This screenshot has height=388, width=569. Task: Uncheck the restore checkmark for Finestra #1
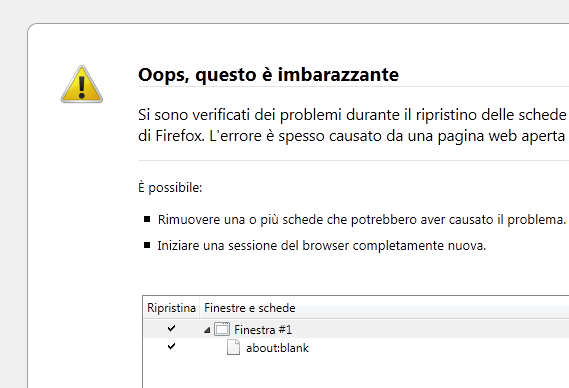pyautogui.click(x=171, y=328)
